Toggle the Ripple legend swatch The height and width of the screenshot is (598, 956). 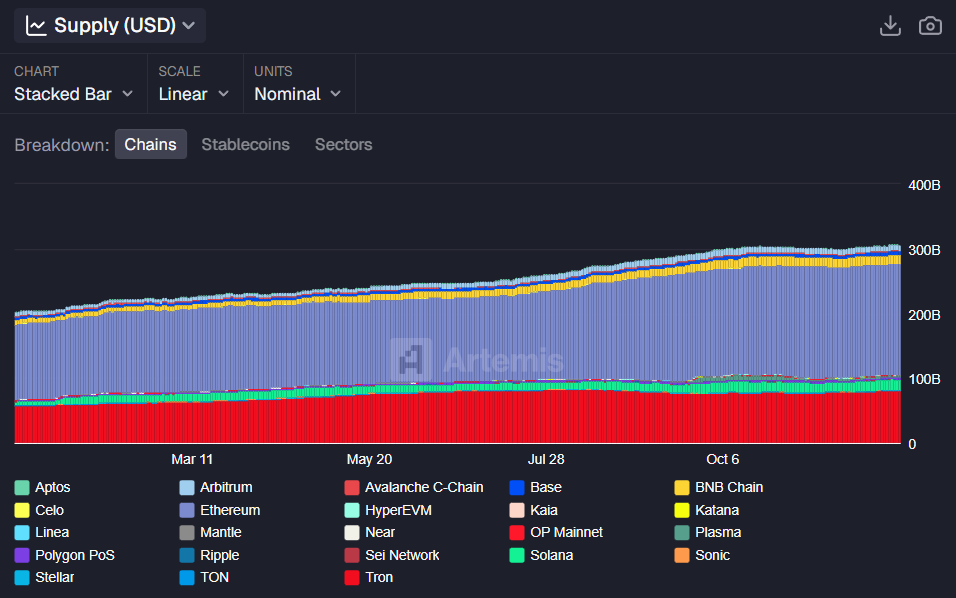[x=187, y=555]
